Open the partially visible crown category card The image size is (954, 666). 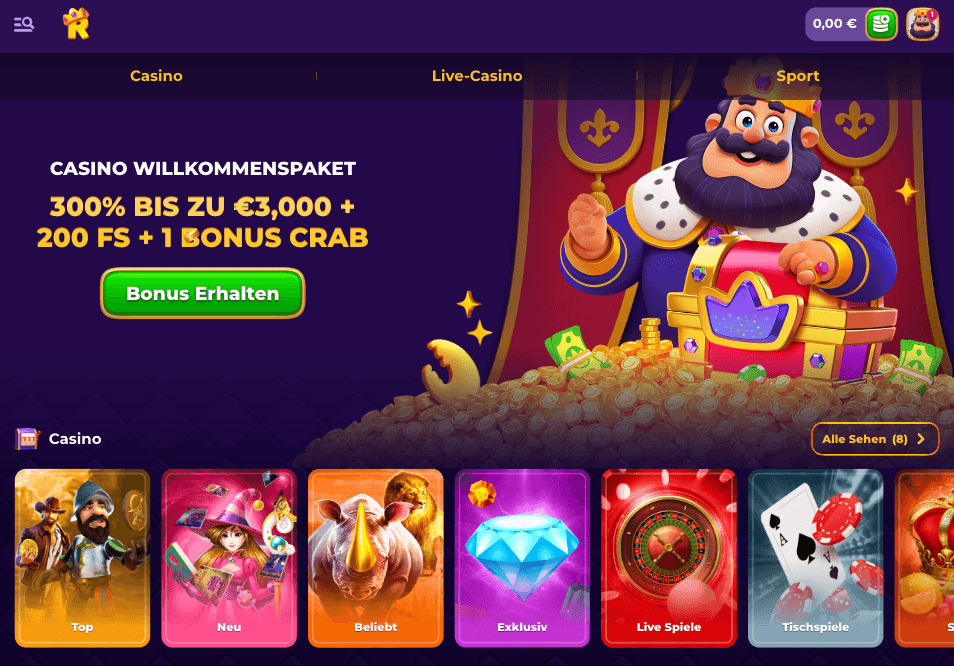tap(924, 558)
